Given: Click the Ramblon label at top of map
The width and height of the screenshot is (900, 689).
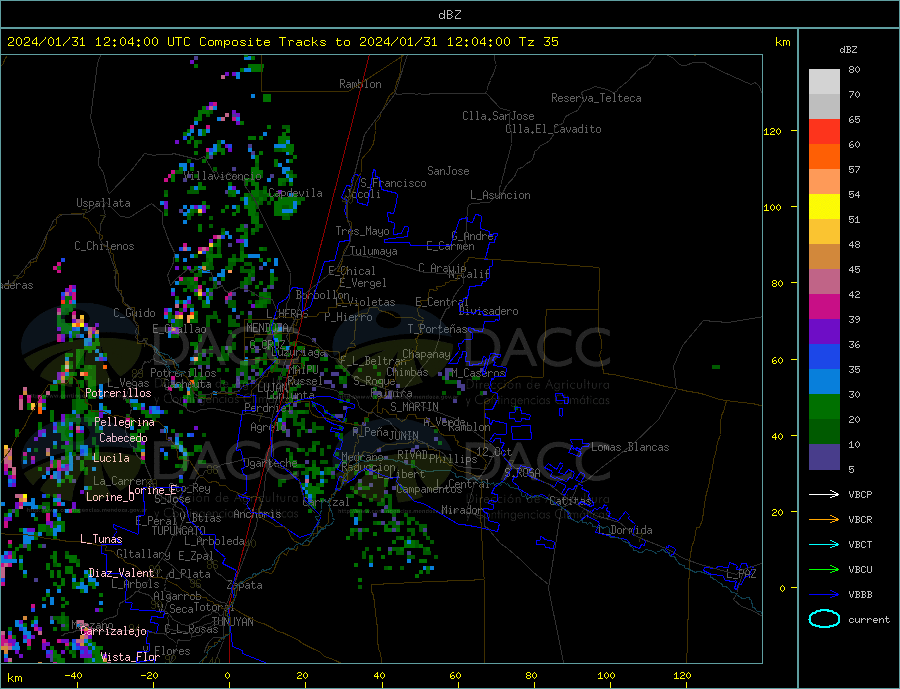Looking at the screenshot, I should coord(360,84).
